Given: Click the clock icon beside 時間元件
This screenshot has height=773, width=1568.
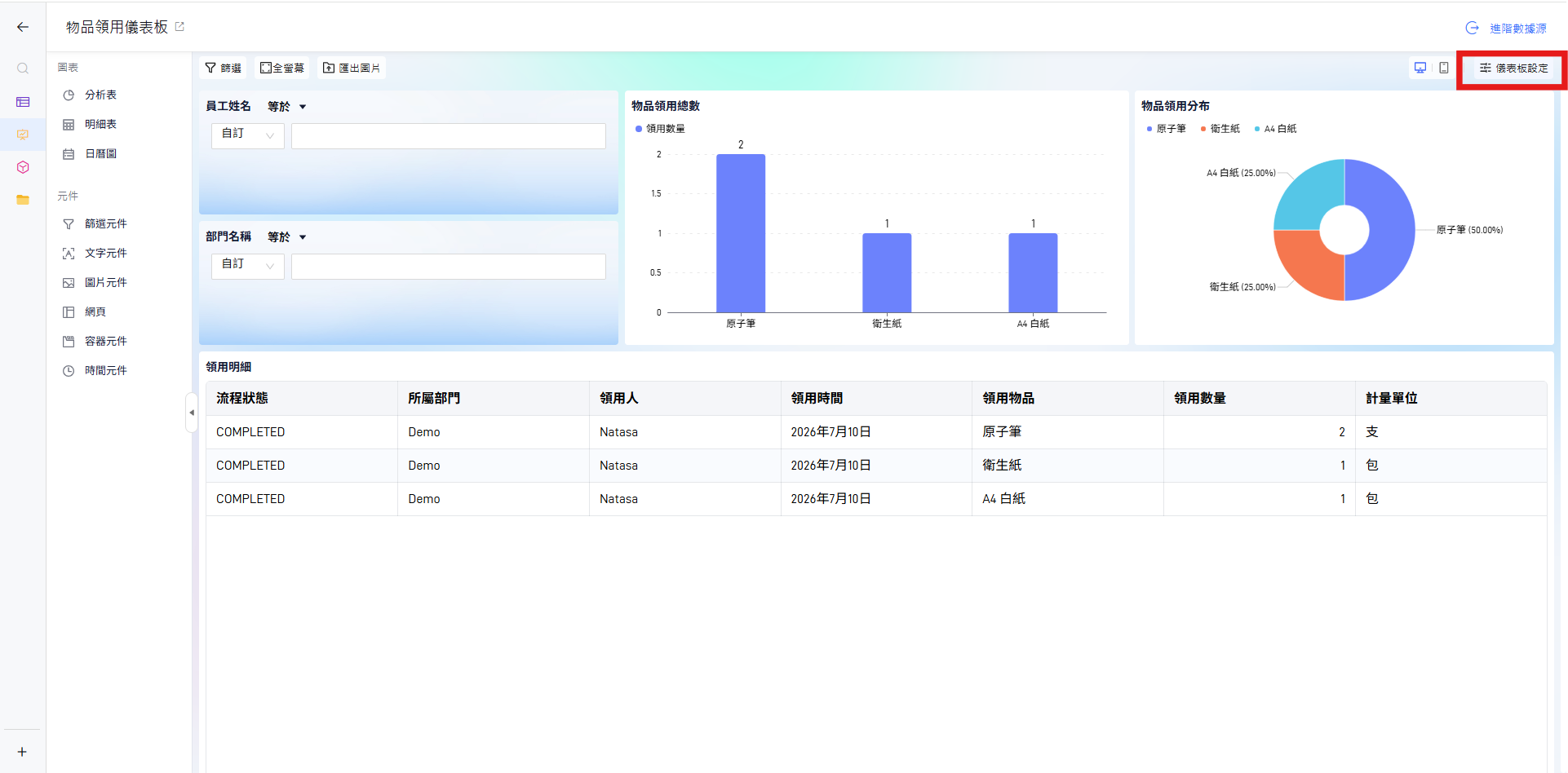Looking at the screenshot, I should [x=69, y=370].
